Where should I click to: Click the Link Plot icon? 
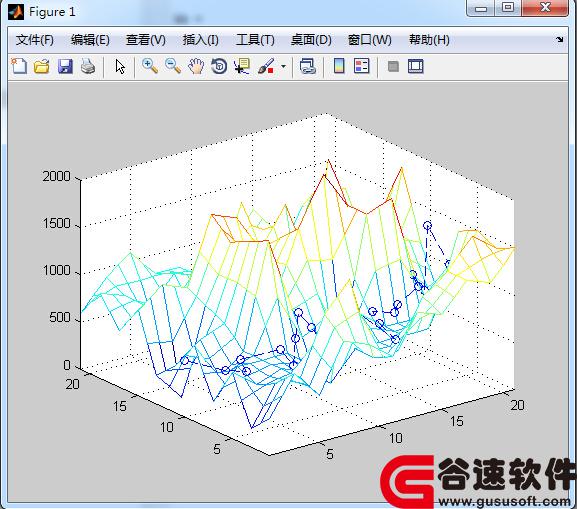click(x=308, y=67)
